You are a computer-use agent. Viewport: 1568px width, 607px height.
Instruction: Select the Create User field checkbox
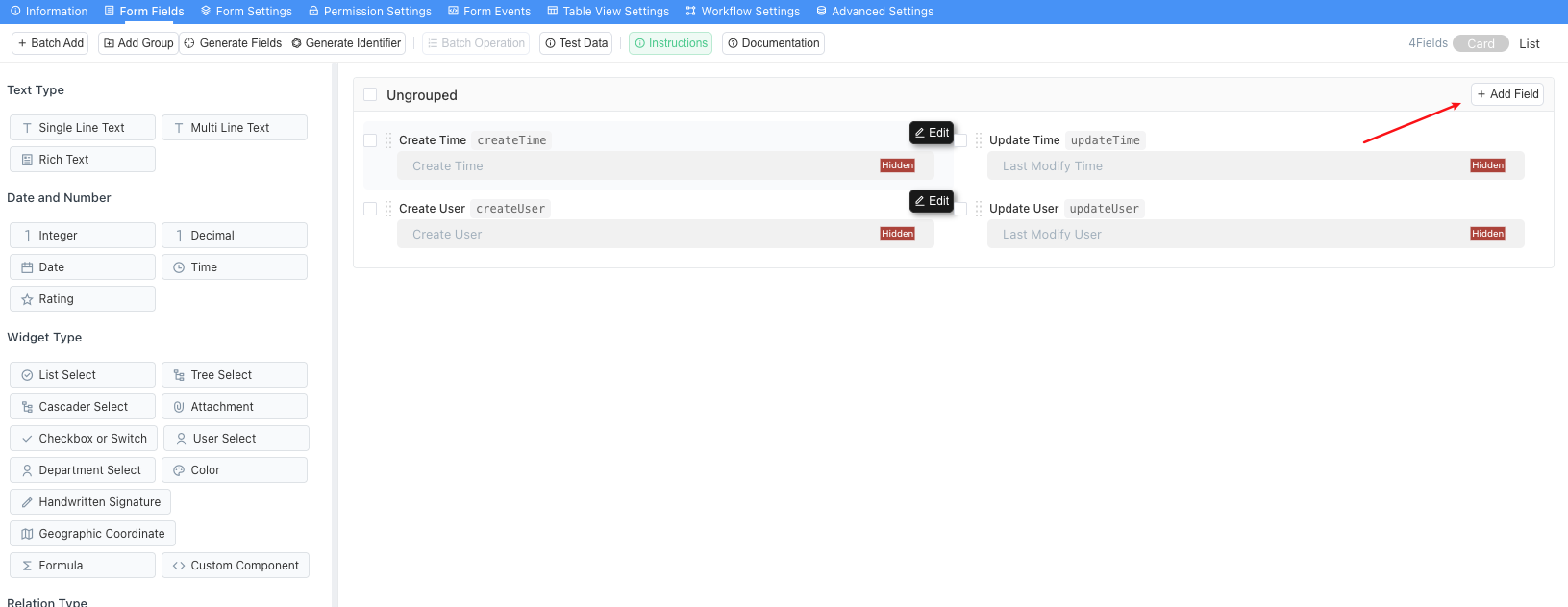tap(370, 209)
